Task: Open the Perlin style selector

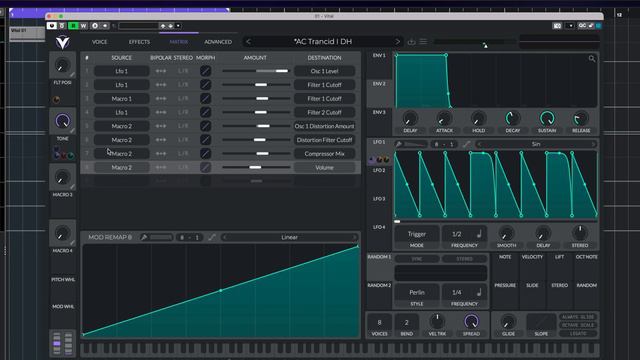Action: [x=417, y=292]
